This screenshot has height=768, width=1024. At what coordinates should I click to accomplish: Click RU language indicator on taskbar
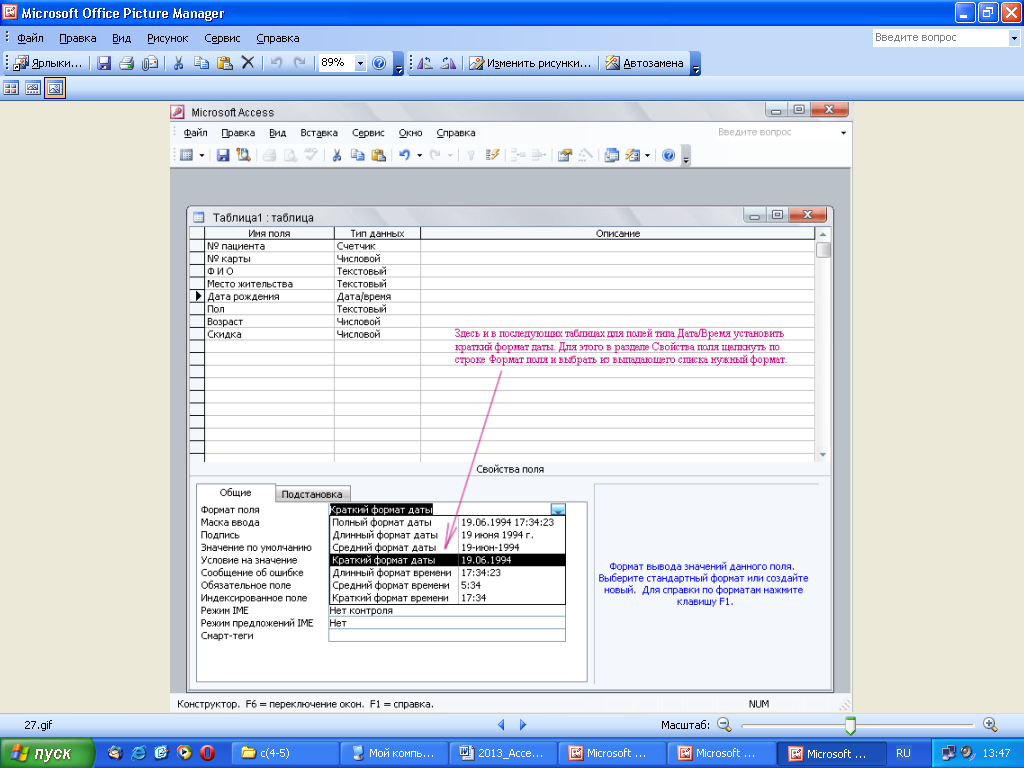tap(903, 753)
